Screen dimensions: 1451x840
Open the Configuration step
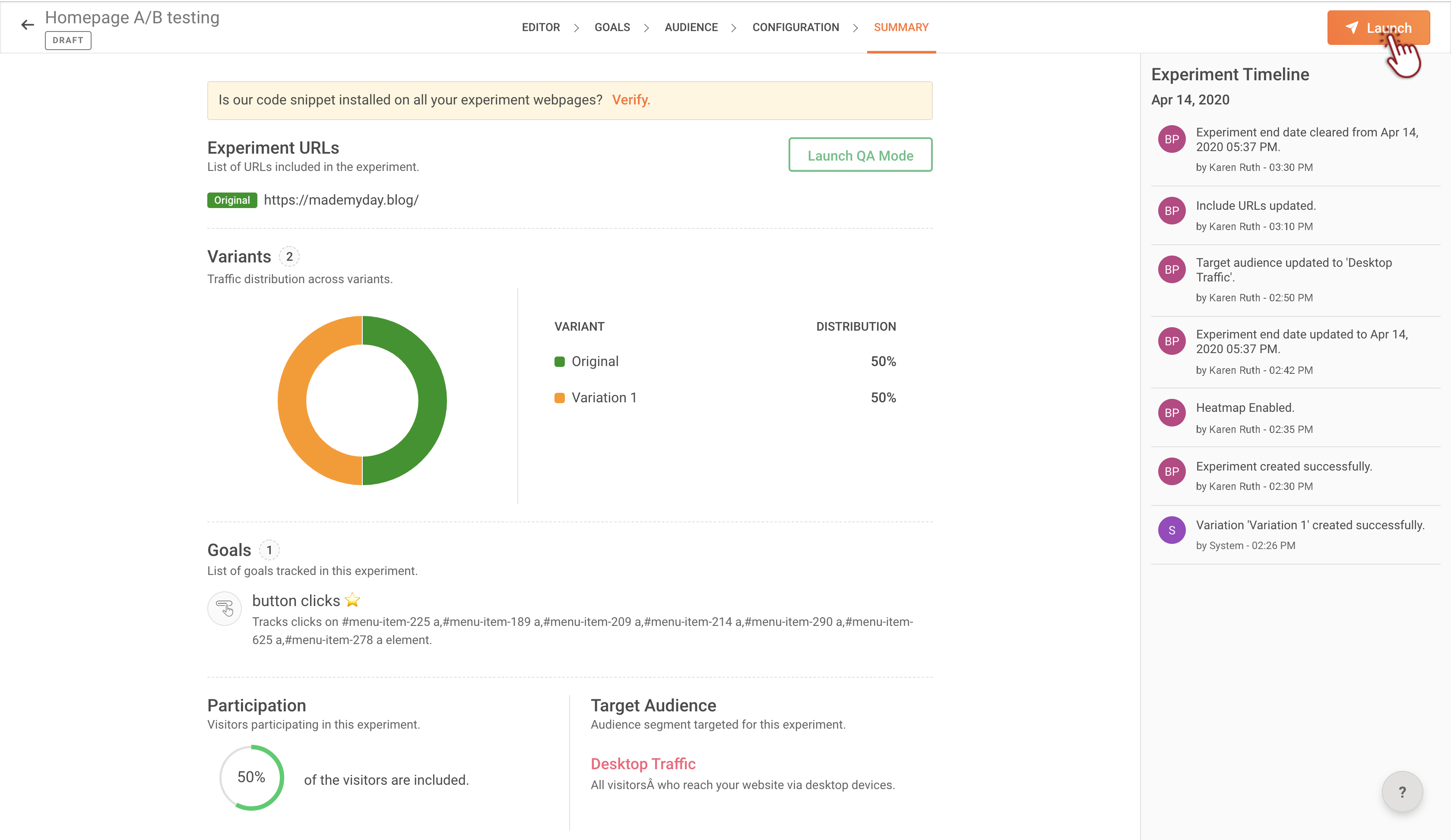(x=795, y=27)
